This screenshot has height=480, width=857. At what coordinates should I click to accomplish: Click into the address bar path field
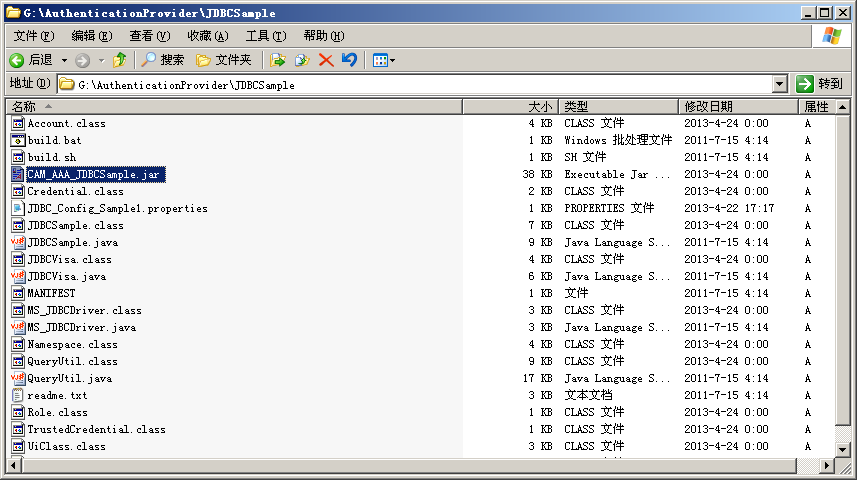click(415, 85)
